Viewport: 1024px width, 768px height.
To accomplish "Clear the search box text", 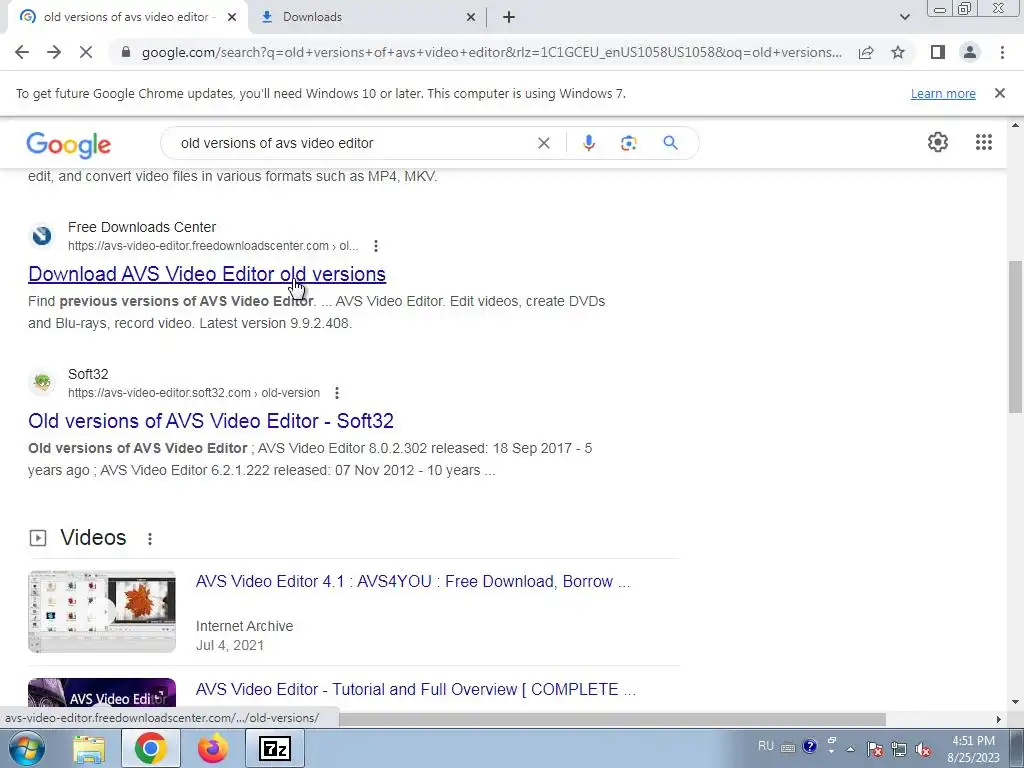I will point(543,143).
